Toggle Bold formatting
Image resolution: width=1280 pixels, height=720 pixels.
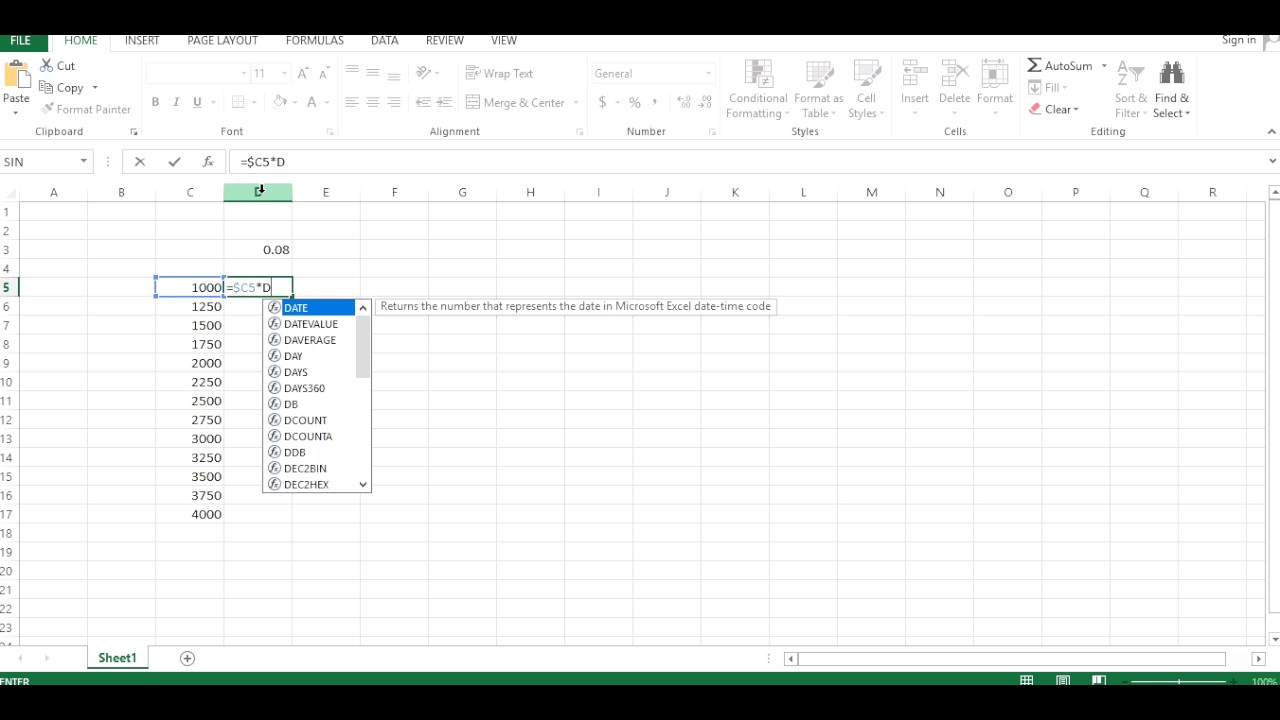[155, 102]
